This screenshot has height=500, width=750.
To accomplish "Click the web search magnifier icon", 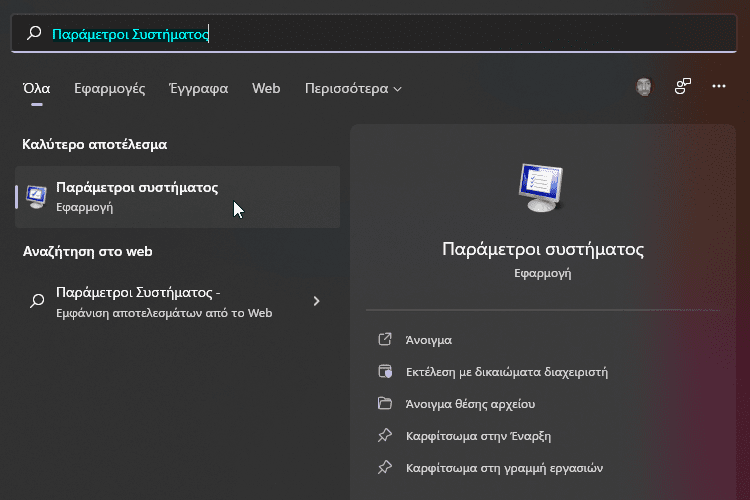I will pyautogui.click(x=37, y=301).
